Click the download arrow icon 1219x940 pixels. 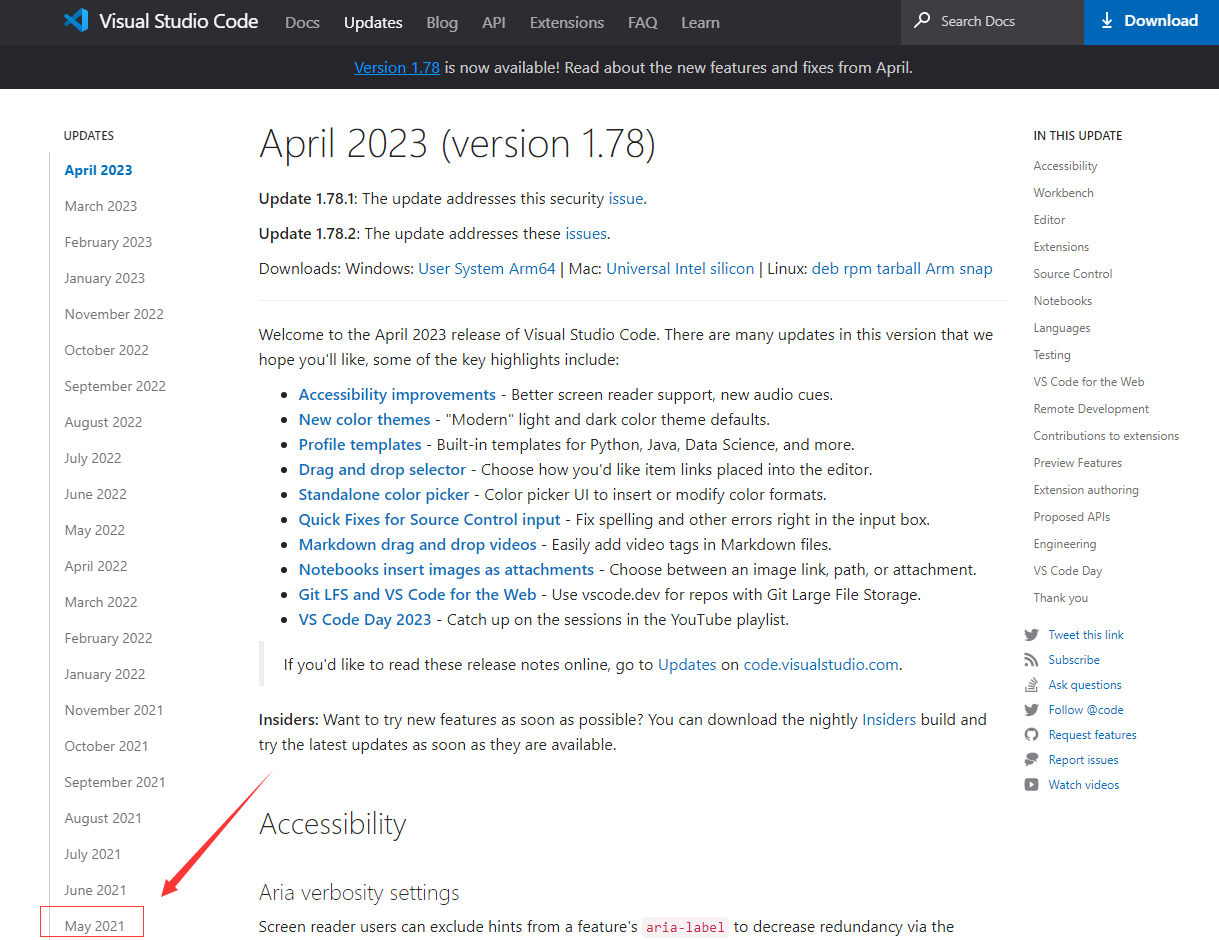[x=1107, y=21]
